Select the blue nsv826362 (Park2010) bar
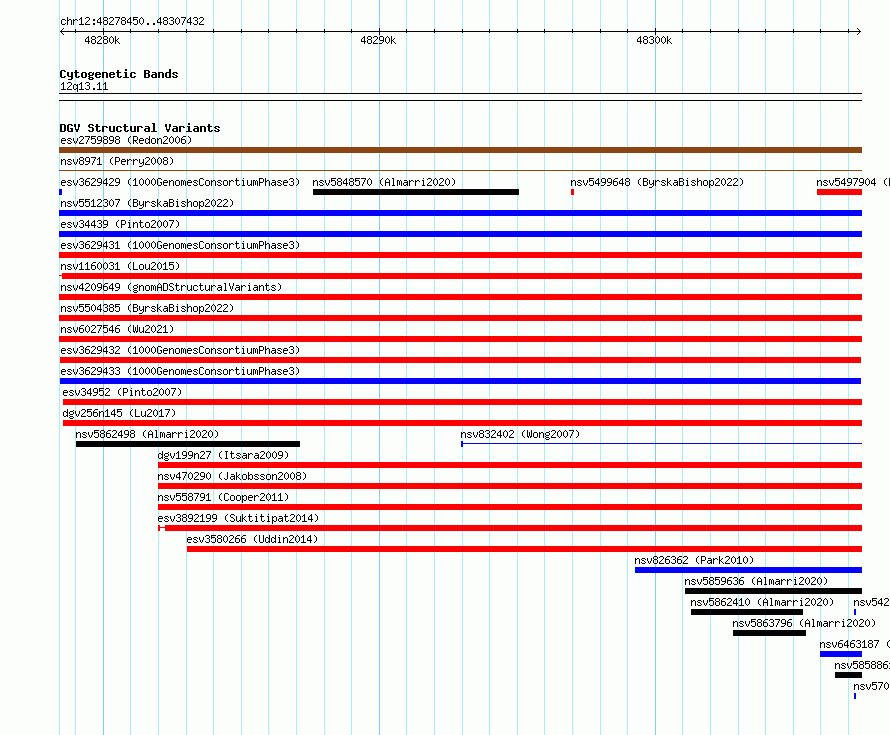The image size is (890, 735). (748, 570)
